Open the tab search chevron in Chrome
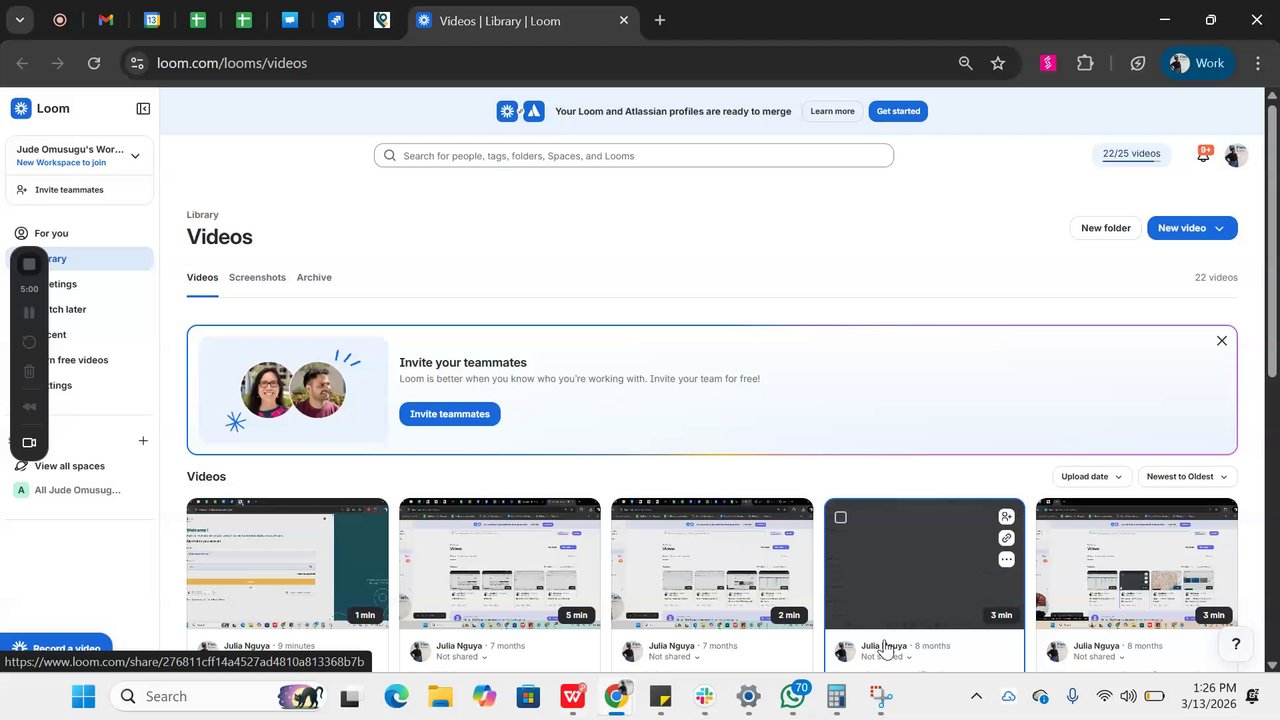Image resolution: width=1280 pixels, height=720 pixels. [x=19, y=20]
